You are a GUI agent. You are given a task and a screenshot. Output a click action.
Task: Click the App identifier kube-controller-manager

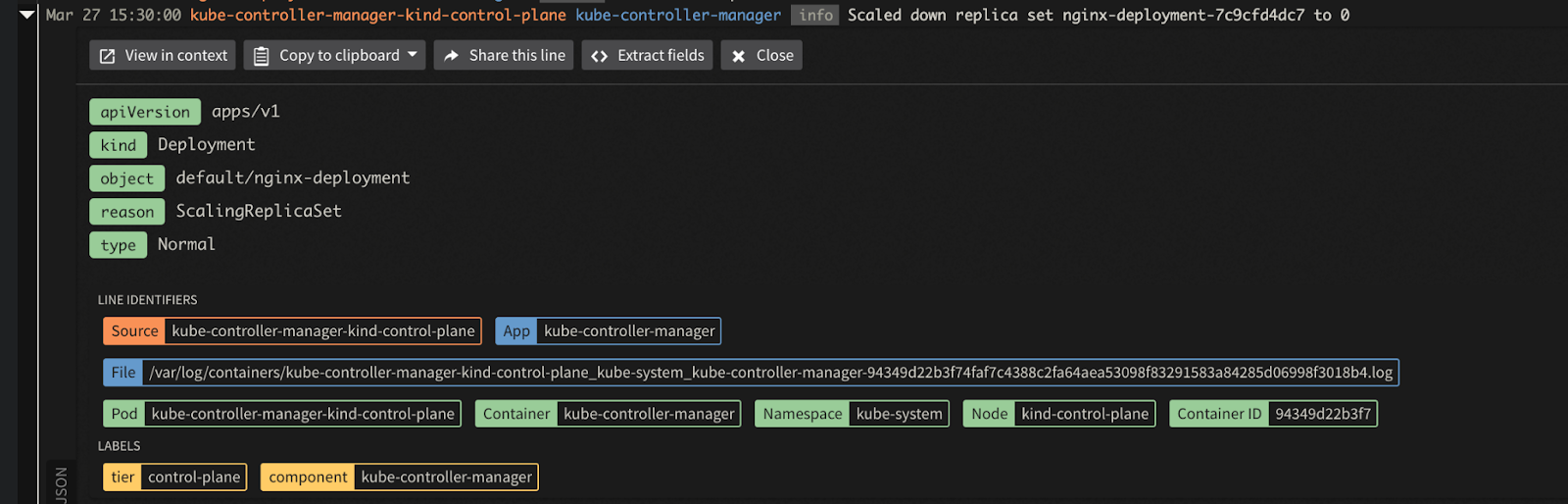click(x=608, y=330)
